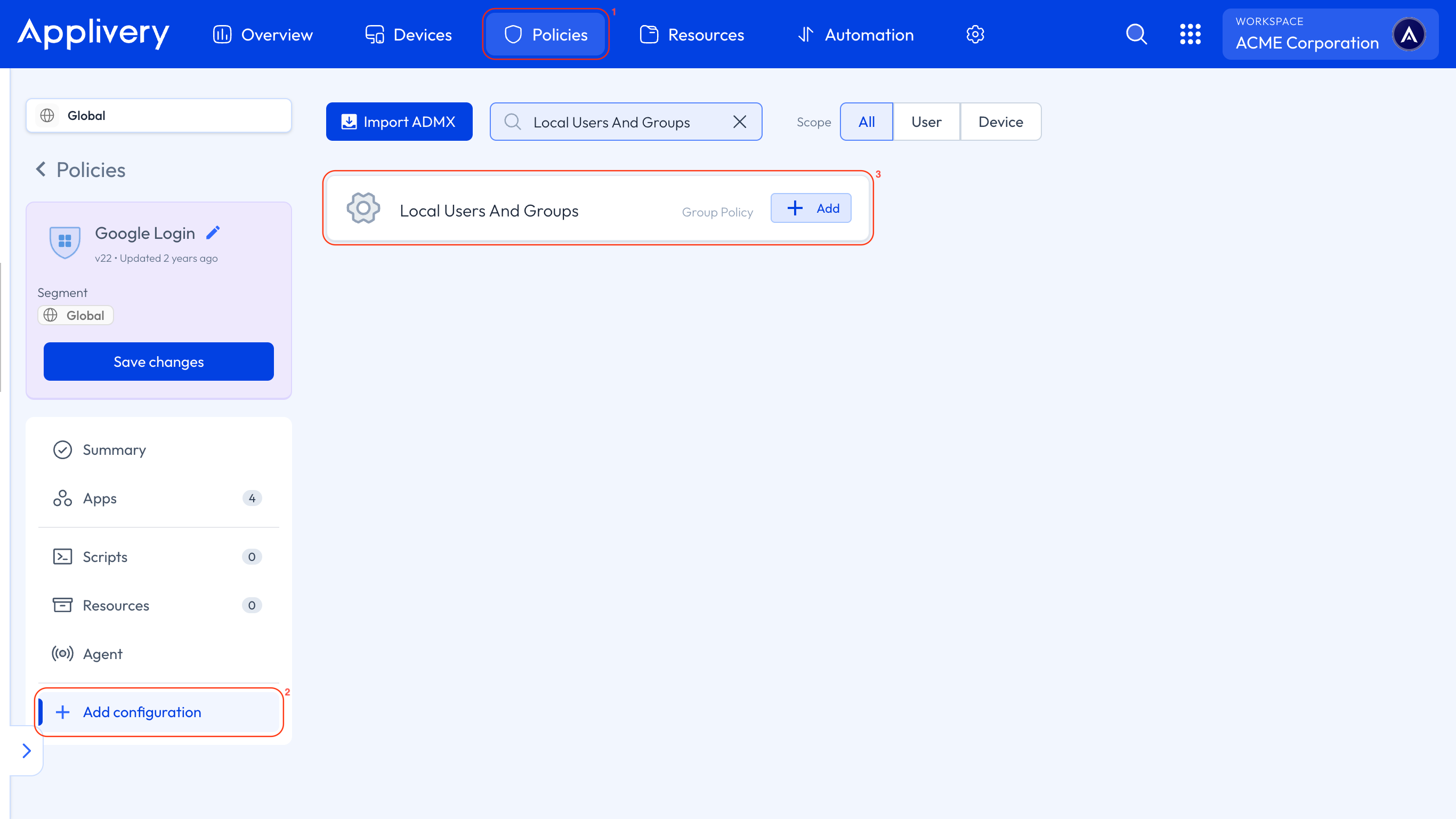Collapse back with the Policies chevron
Screen dimensions: 1456x819
(41, 169)
